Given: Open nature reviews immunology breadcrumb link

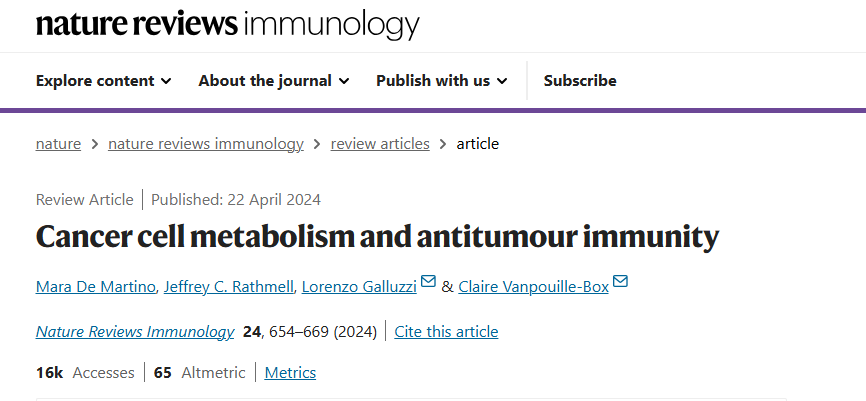Looking at the screenshot, I should (205, 144).
